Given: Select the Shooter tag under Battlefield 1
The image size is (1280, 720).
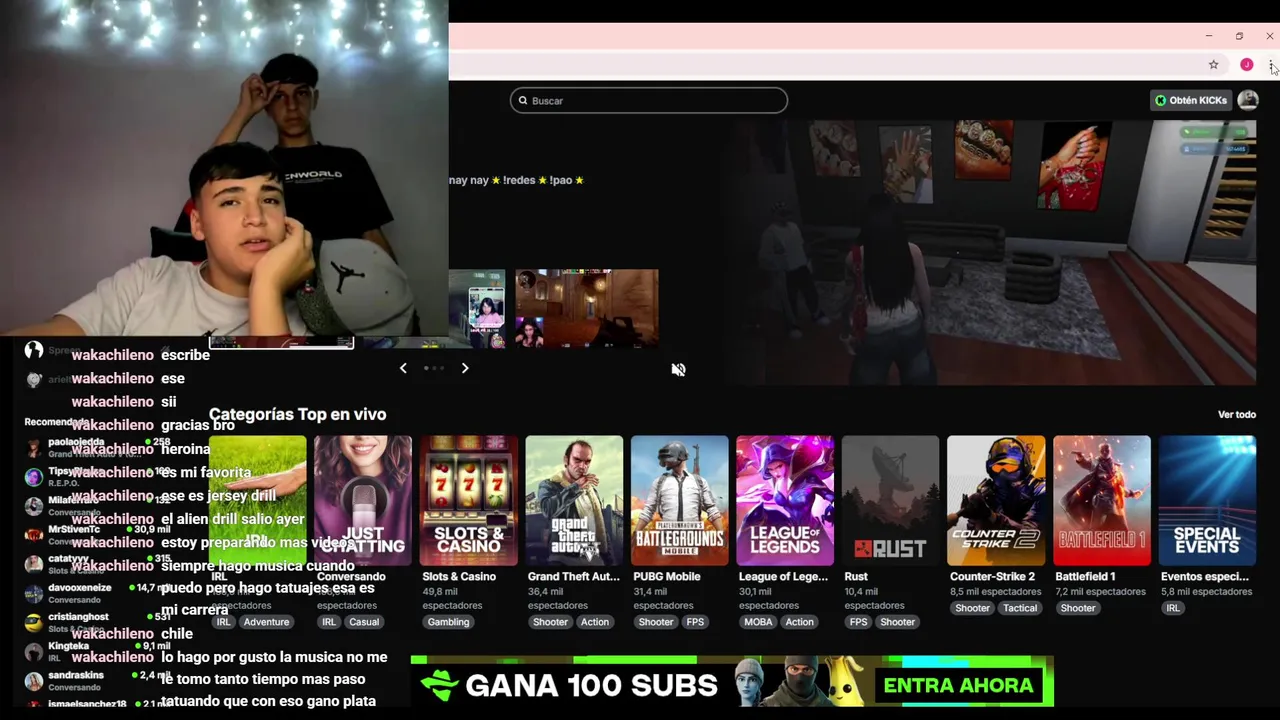Looking at the screenshot, I should click(x=1078, y=608).
